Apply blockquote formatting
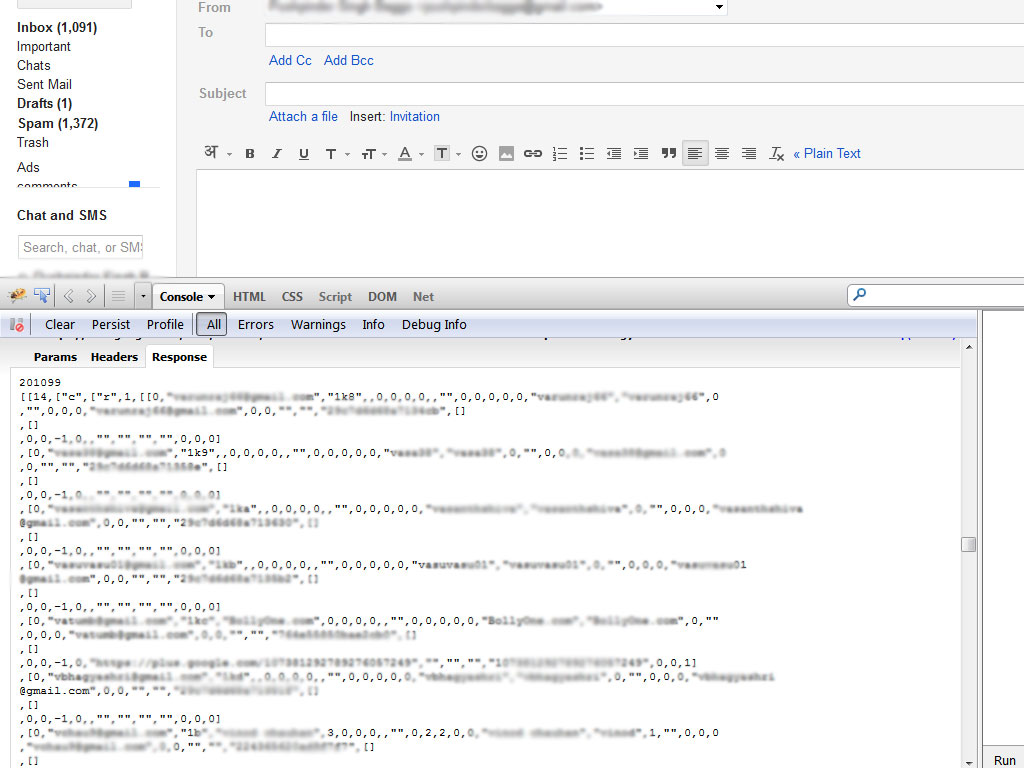This screenshot has width=1024, height=768. click(x=668, y=153)
